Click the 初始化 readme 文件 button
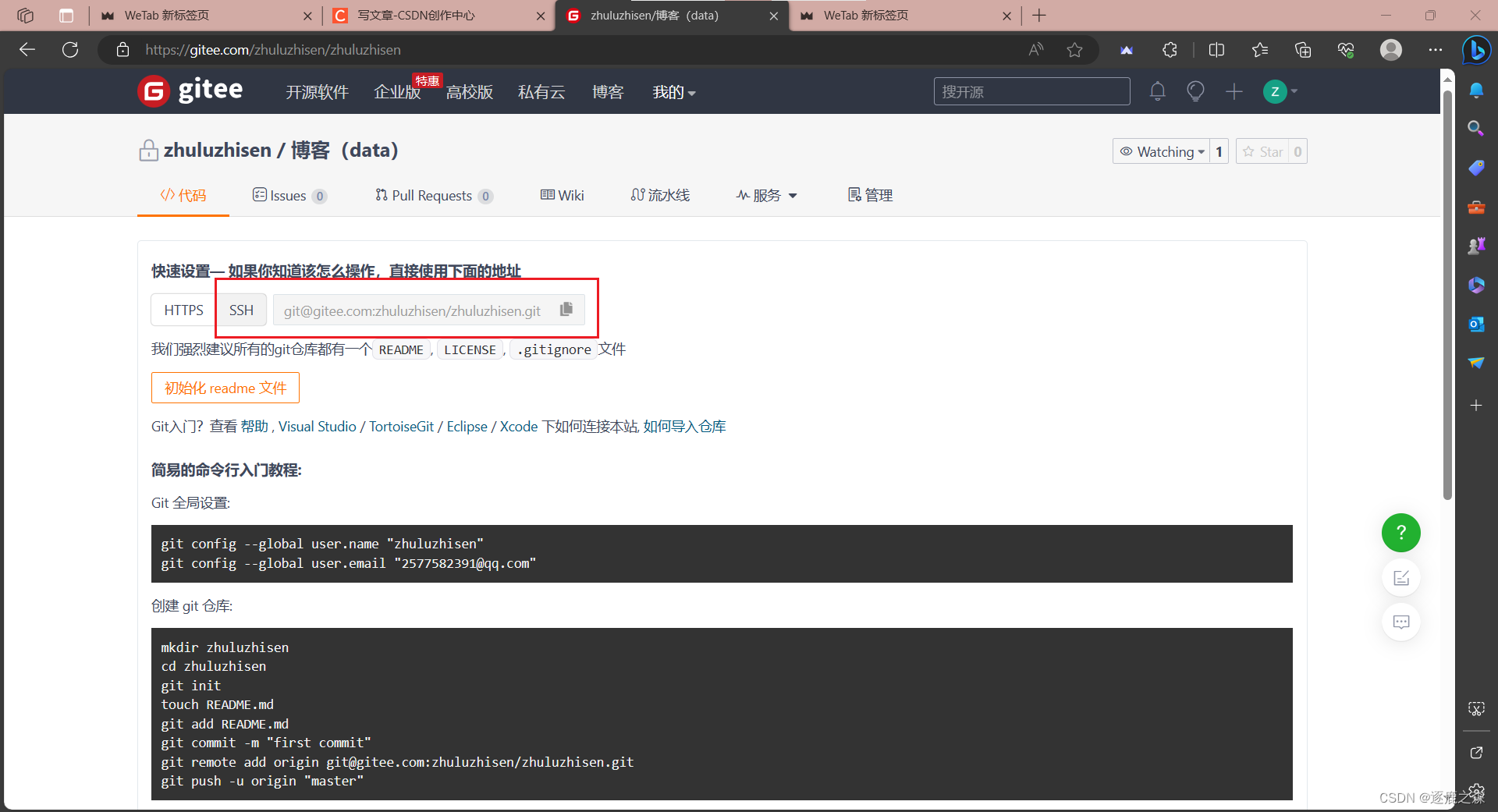The width and height of the screenshot is (1498, 812). (x=225, y=388)
